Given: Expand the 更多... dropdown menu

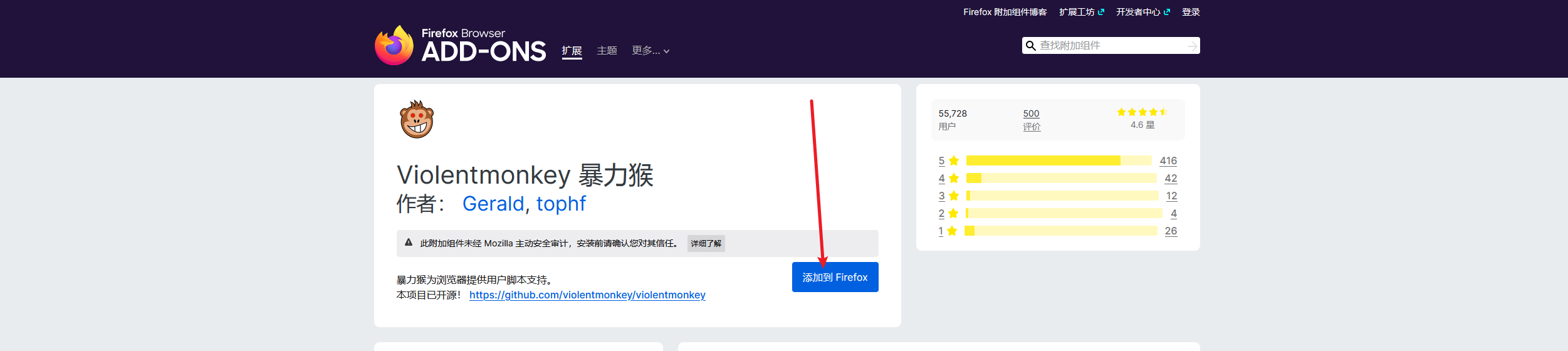Looking at the screenshot, I should click(651, 51).
